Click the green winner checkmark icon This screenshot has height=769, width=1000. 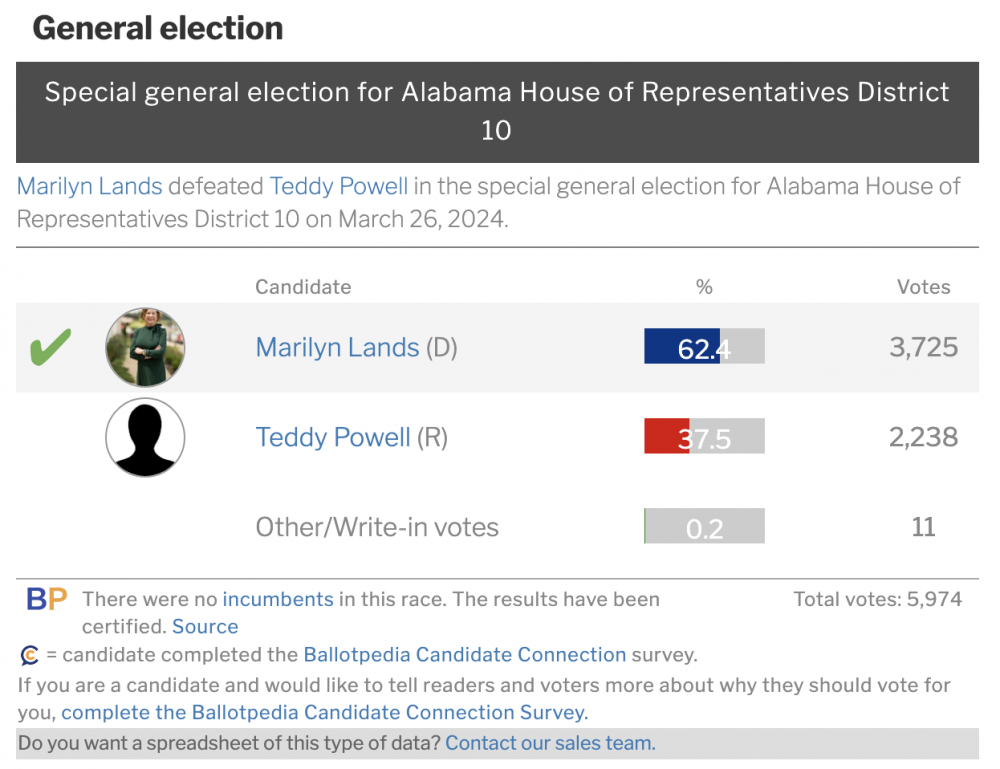[50, 348]
